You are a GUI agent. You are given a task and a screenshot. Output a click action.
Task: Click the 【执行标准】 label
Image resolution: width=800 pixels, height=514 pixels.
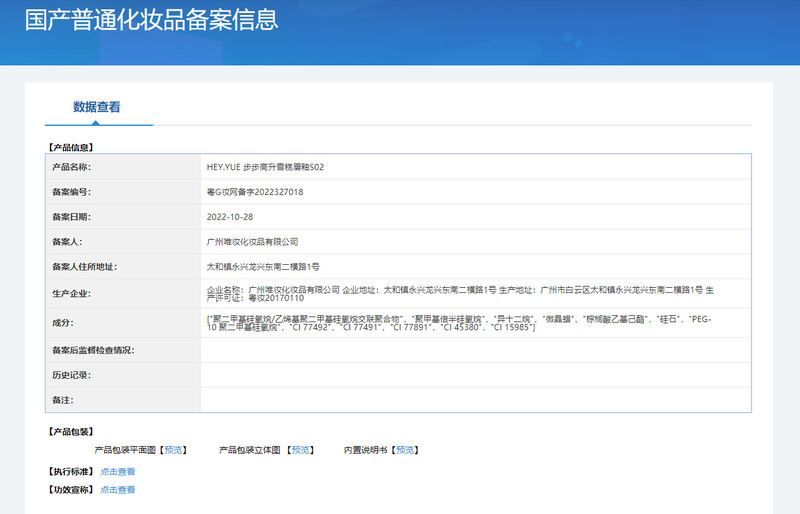(x=71, y=471)
